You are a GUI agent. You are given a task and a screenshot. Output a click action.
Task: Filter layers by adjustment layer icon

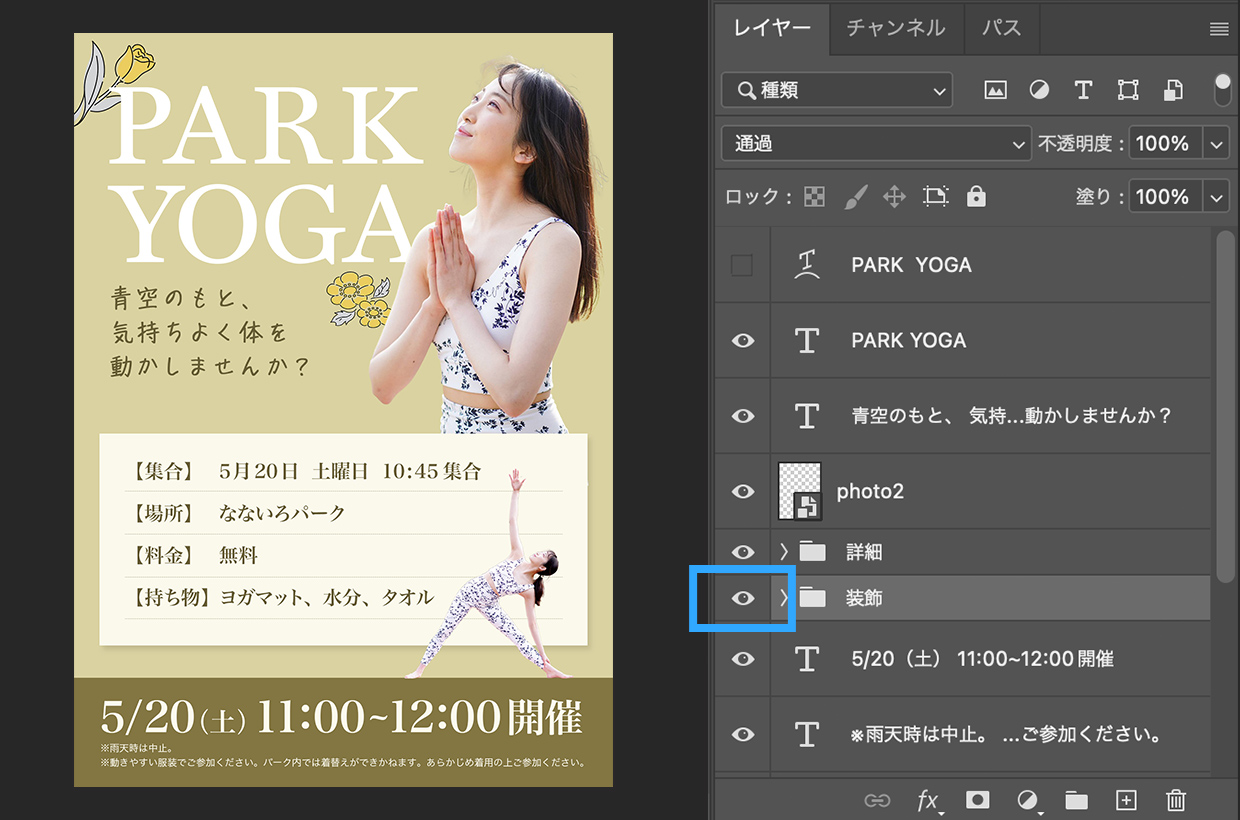coord(1039,90)
